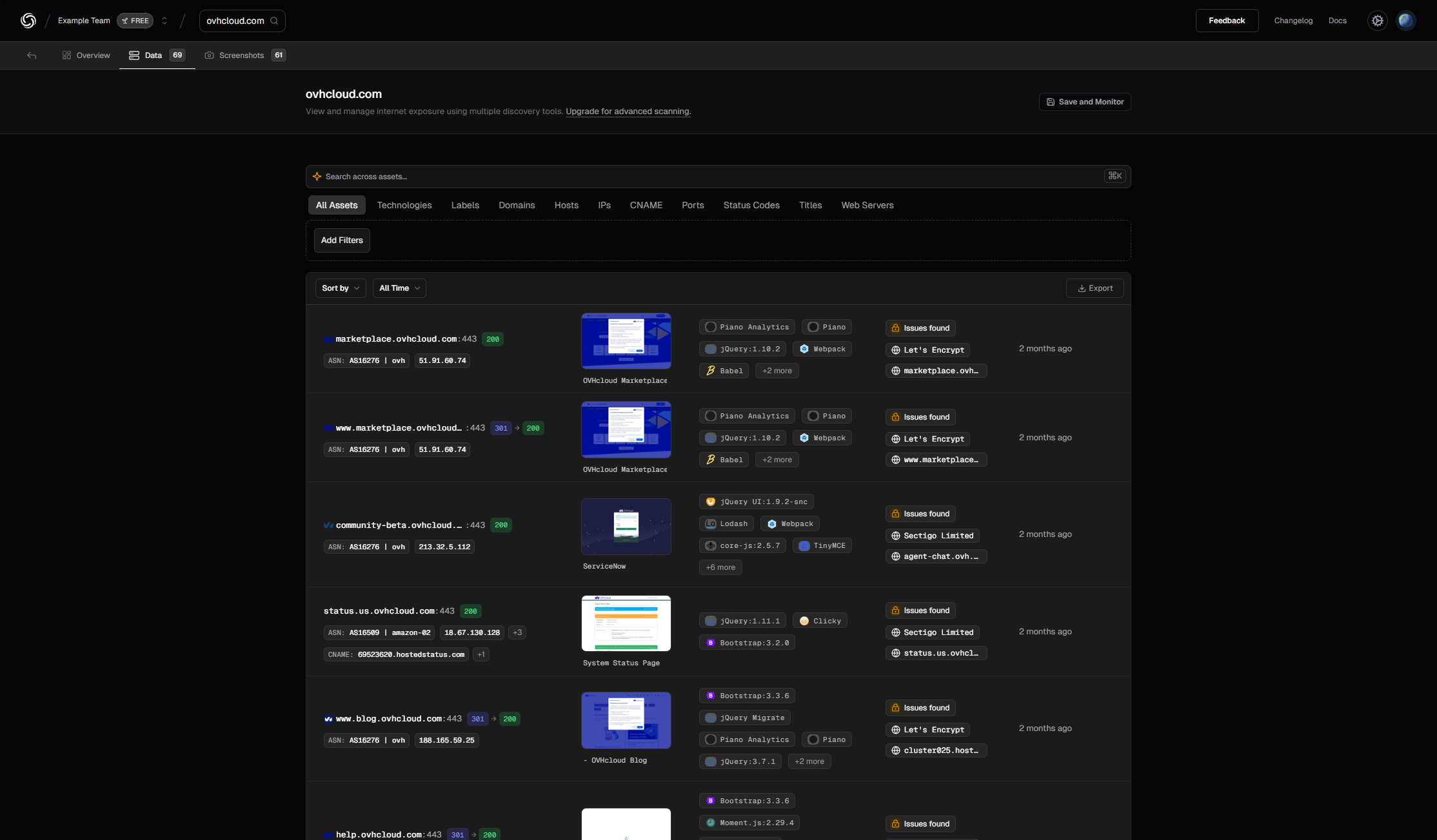The image size is (1437, 840).
Task: Click the help.ovhcloud.com host name
Action: point(379,834)
